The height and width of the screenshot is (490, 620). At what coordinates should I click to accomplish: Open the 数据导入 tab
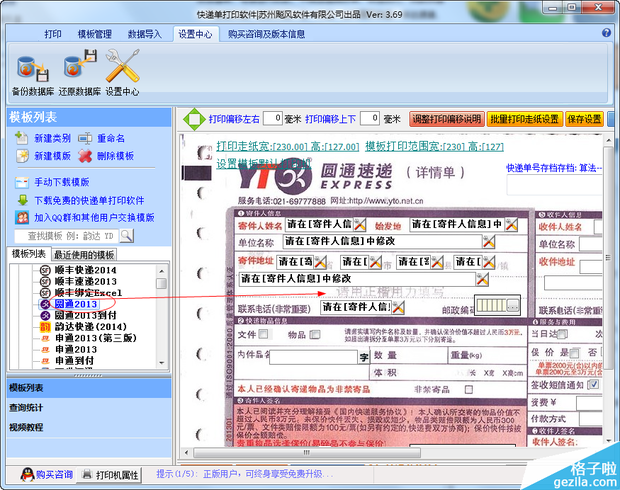coord(144,34)
